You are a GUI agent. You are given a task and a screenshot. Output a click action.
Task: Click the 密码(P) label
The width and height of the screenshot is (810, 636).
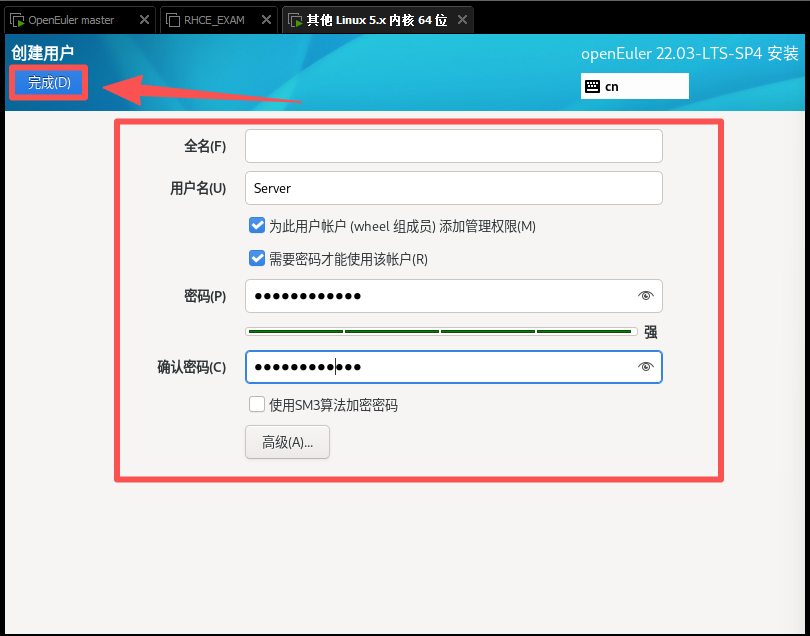[205, 296]
